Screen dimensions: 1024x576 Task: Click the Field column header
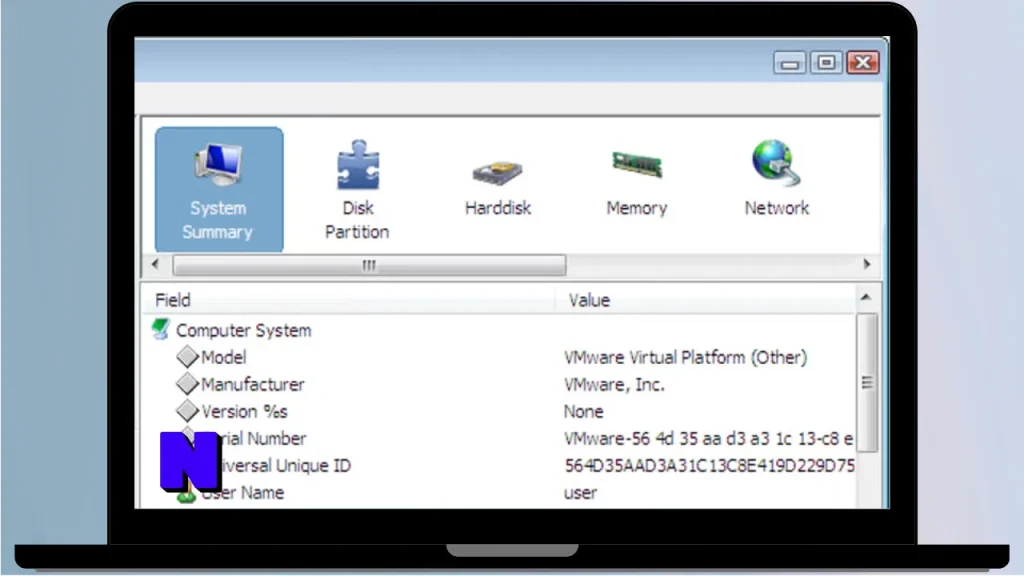[348, 300]
